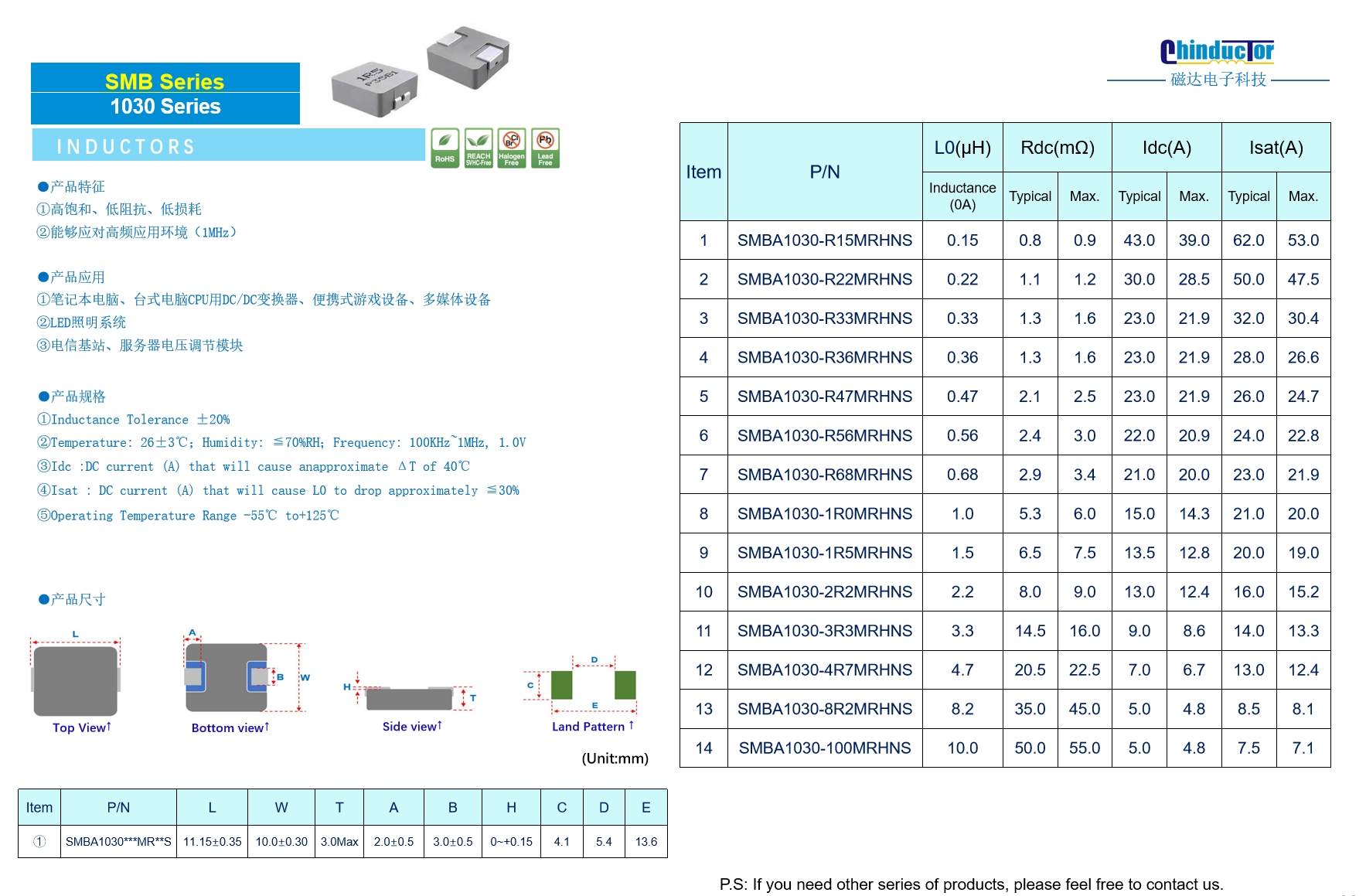Viewport: 1366px width, 896px height.
Task: Select part number SMBA1030-R15MRHNS
Action: [824, 240]
